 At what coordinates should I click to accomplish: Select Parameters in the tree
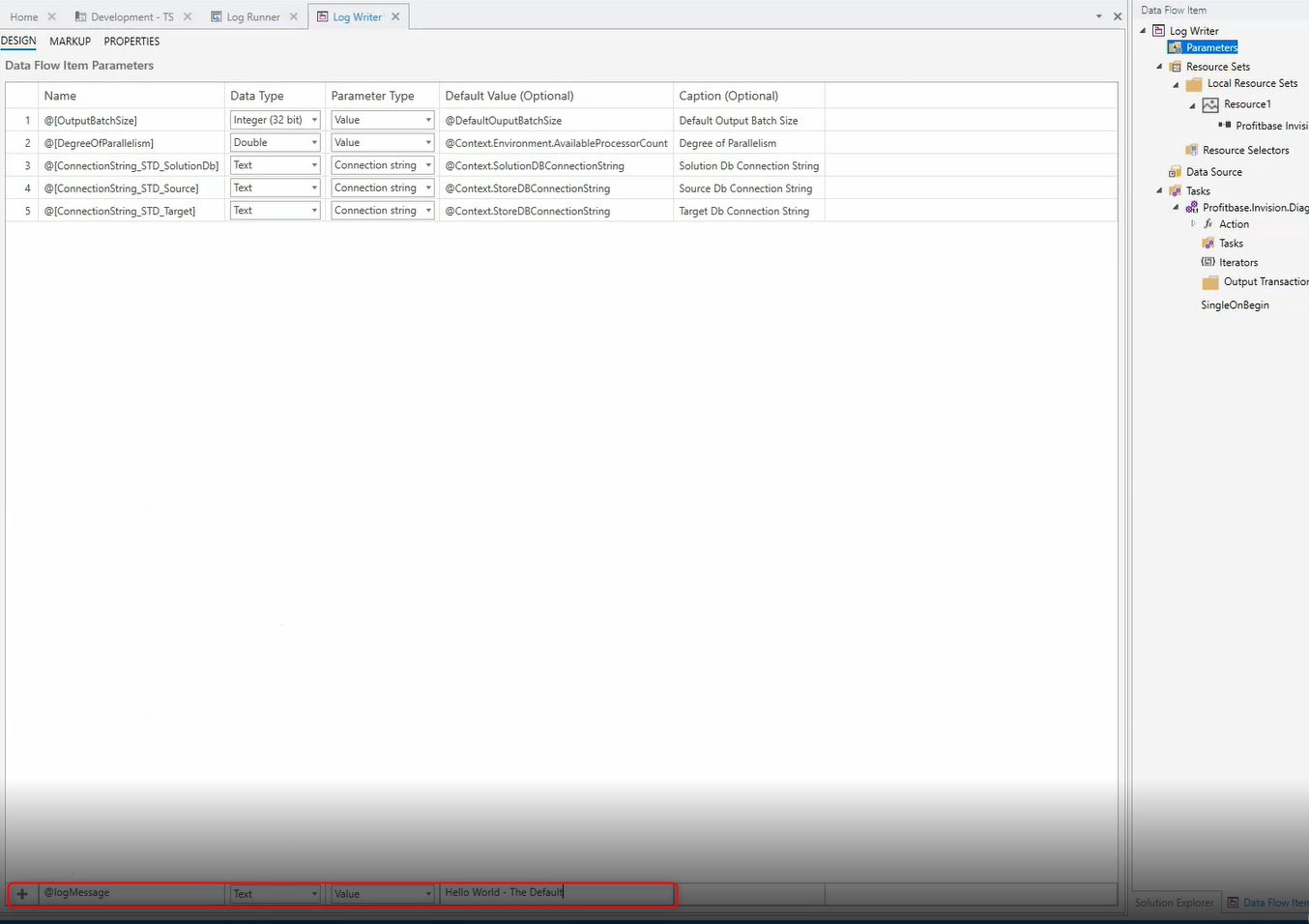pyautogui.click(x=1211, y=47)
